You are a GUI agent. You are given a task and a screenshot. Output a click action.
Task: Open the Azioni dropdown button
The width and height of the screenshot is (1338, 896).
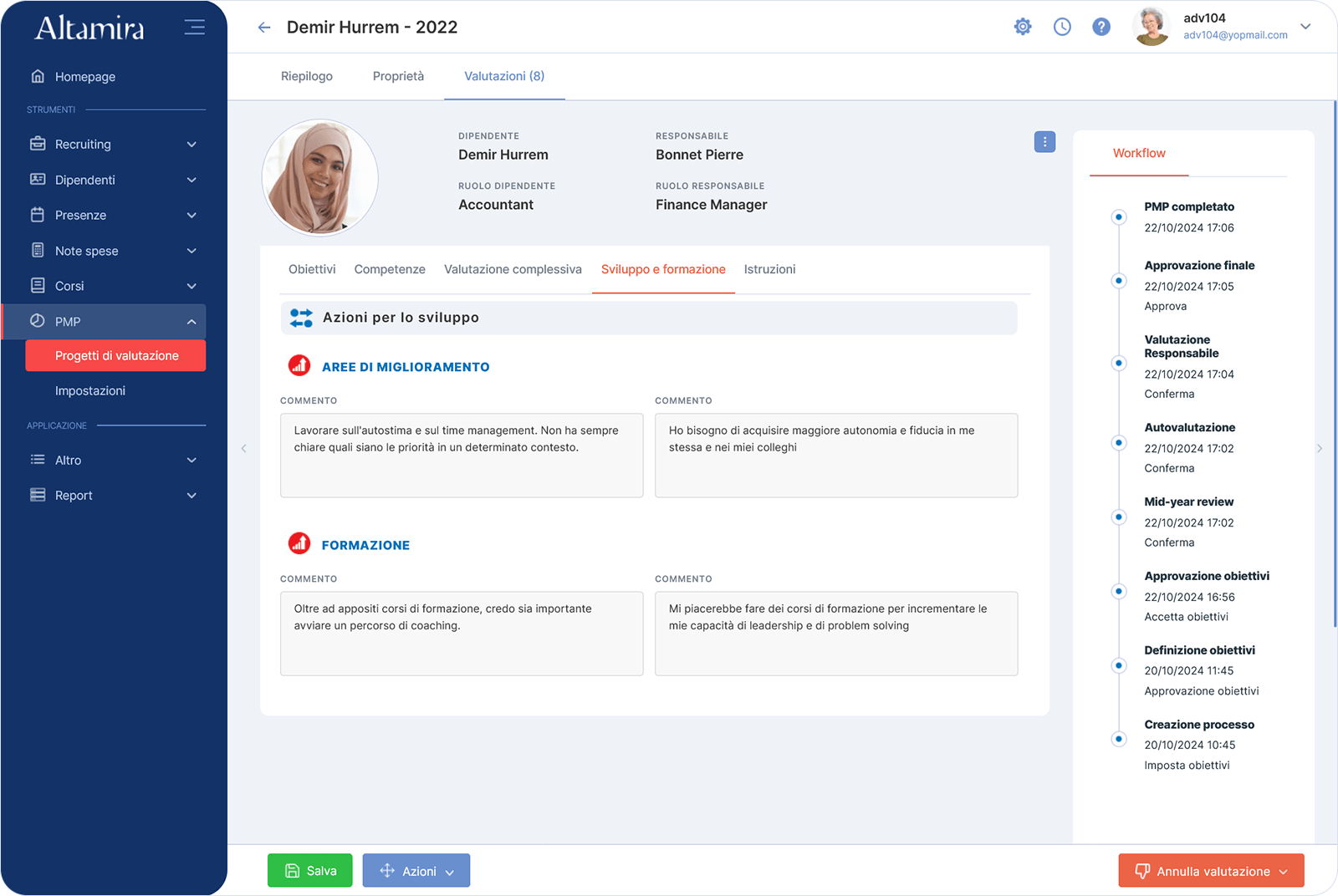pos(416,871)
